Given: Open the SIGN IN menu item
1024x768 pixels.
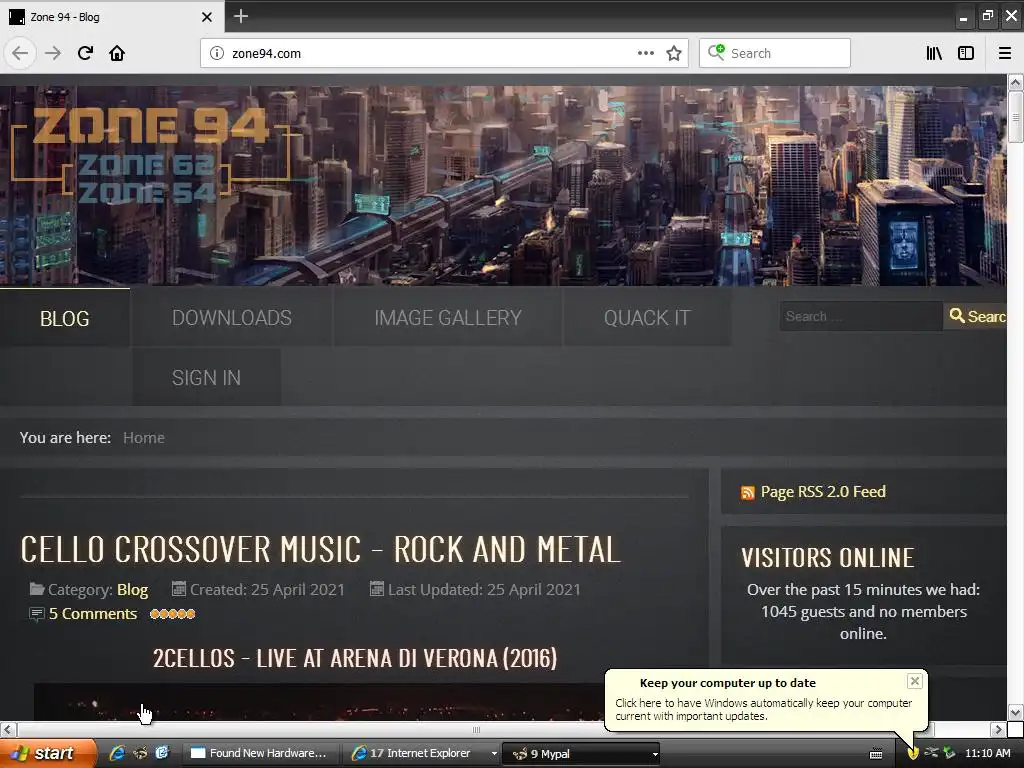Looking at the screenshot, I should 206,377.
